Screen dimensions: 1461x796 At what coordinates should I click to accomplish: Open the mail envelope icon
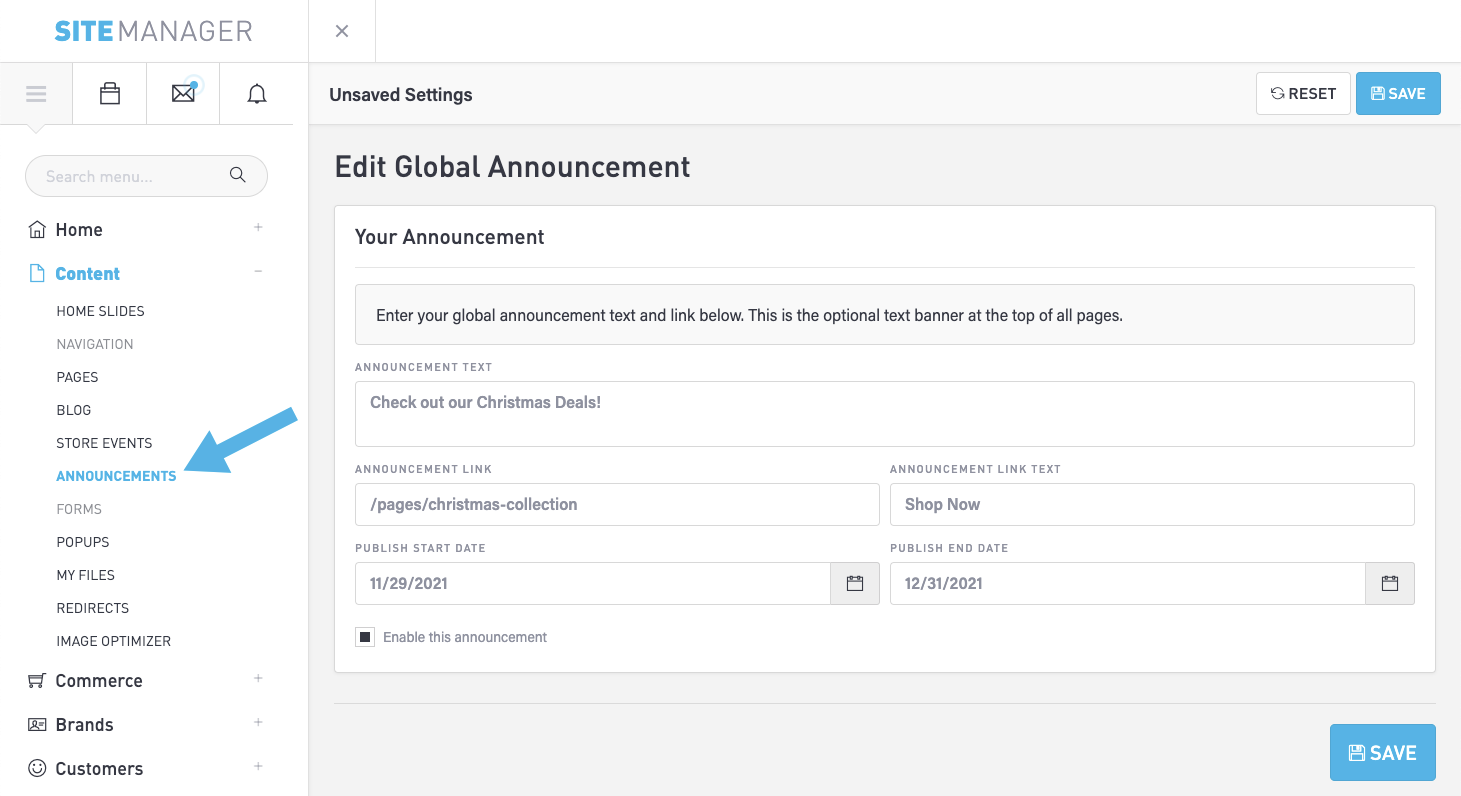[183, 94]
